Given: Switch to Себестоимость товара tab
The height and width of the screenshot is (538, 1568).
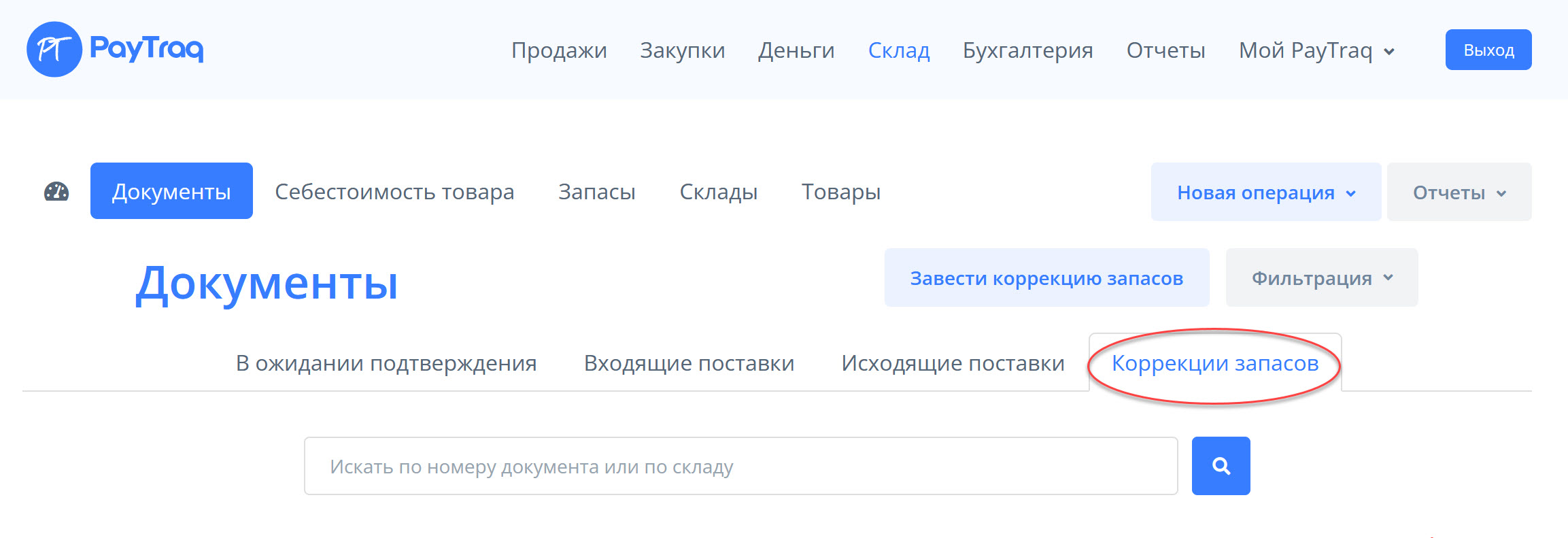Looking at the screenshot, I should 394,192.
